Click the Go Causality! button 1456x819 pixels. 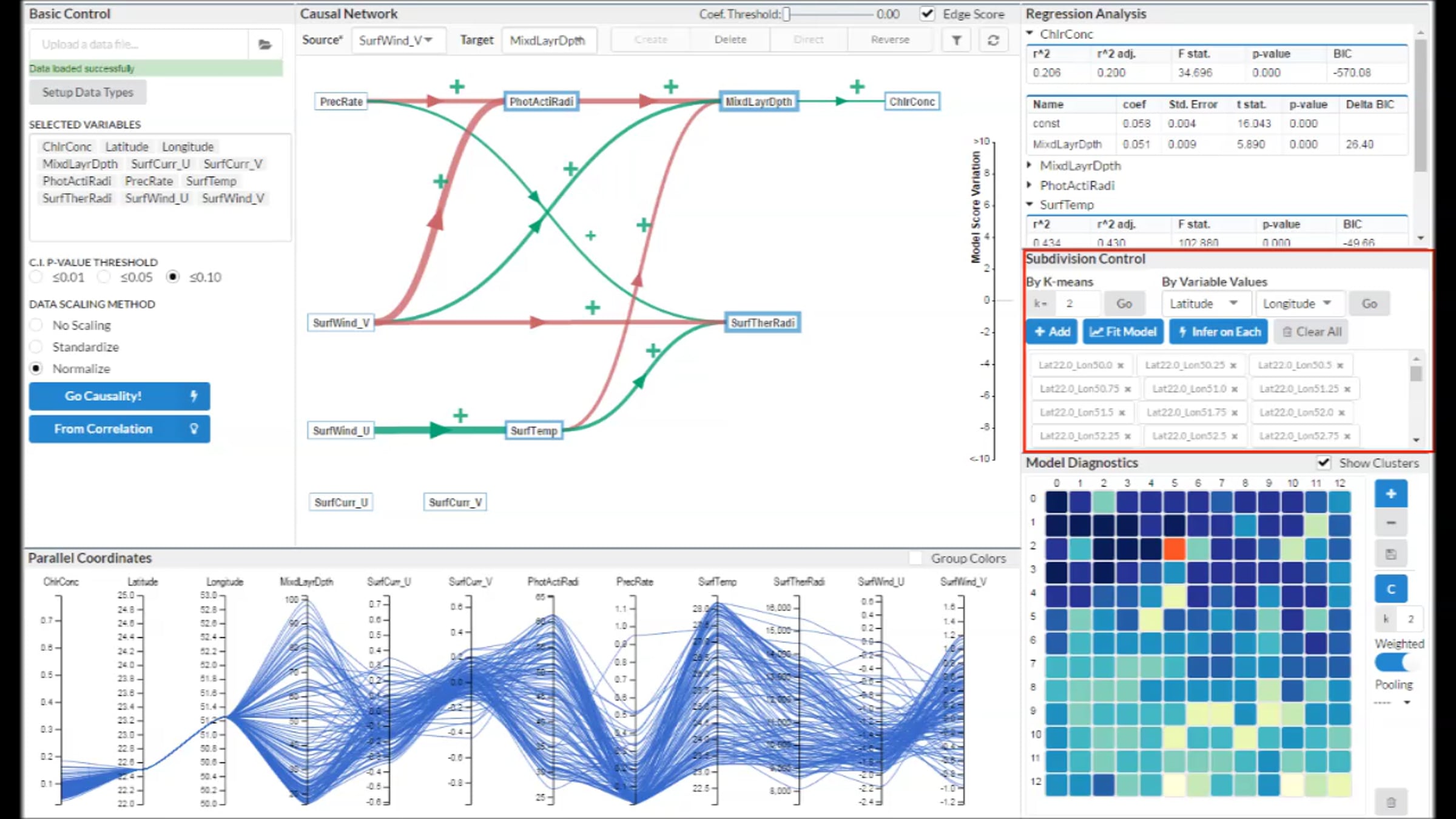click(120, 396)
